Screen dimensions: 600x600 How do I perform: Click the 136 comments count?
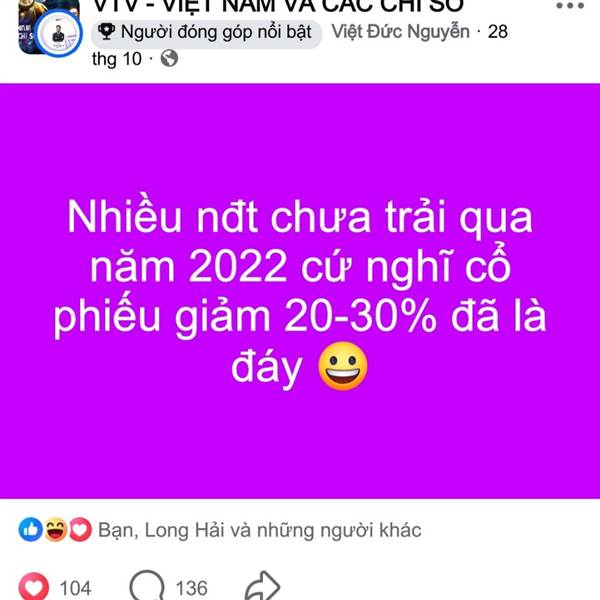[x=191, y=588]
